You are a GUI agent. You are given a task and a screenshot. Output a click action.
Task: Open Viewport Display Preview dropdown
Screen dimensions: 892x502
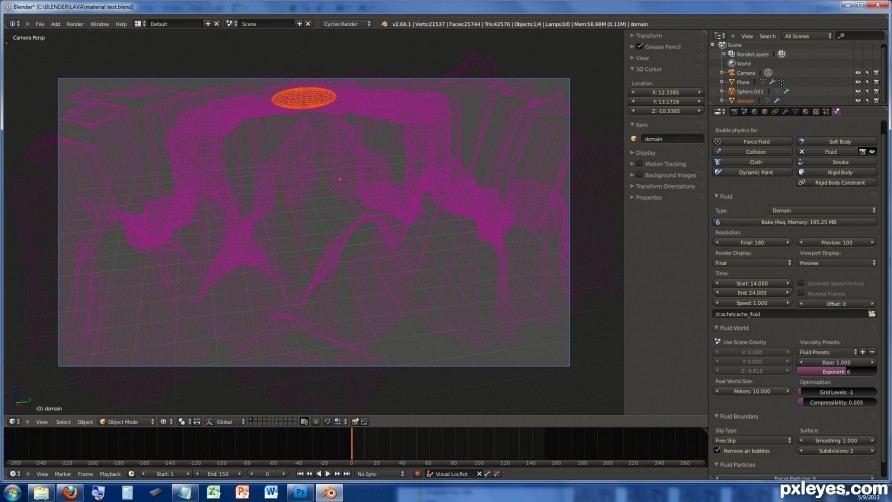(837, 263)
